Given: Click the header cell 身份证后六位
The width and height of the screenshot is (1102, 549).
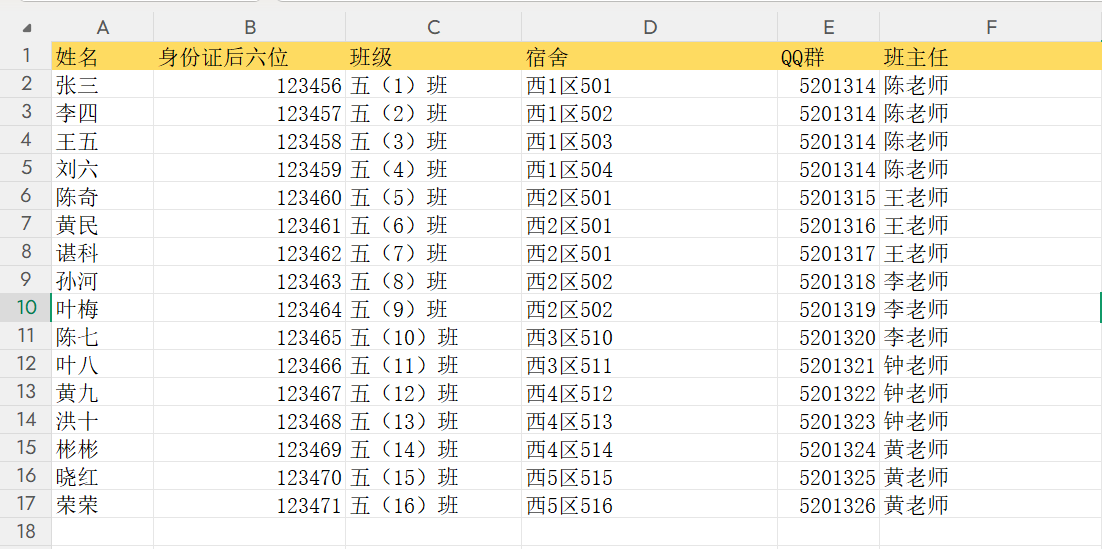Looking at the screenshot, I should (x=249, y=56).
